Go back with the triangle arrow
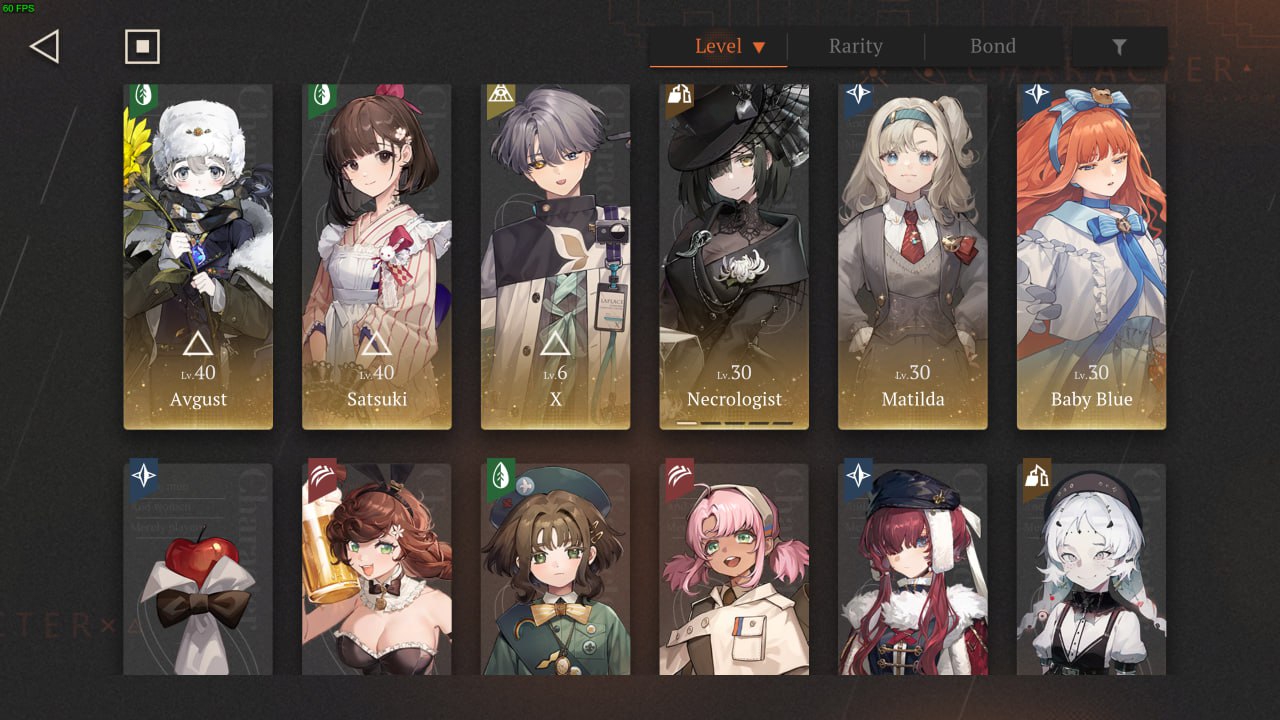Screen dimensions: 1280x720 click(x=45, y=46)
